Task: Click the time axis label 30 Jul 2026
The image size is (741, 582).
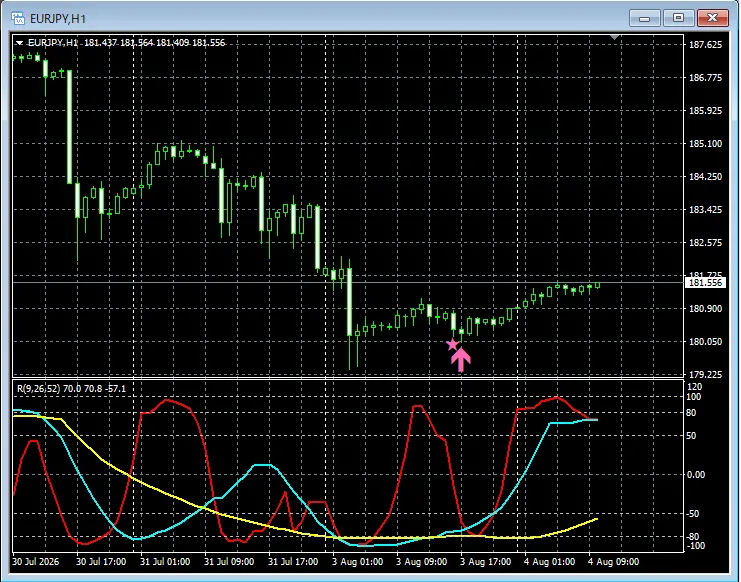Action: (36, 562)
